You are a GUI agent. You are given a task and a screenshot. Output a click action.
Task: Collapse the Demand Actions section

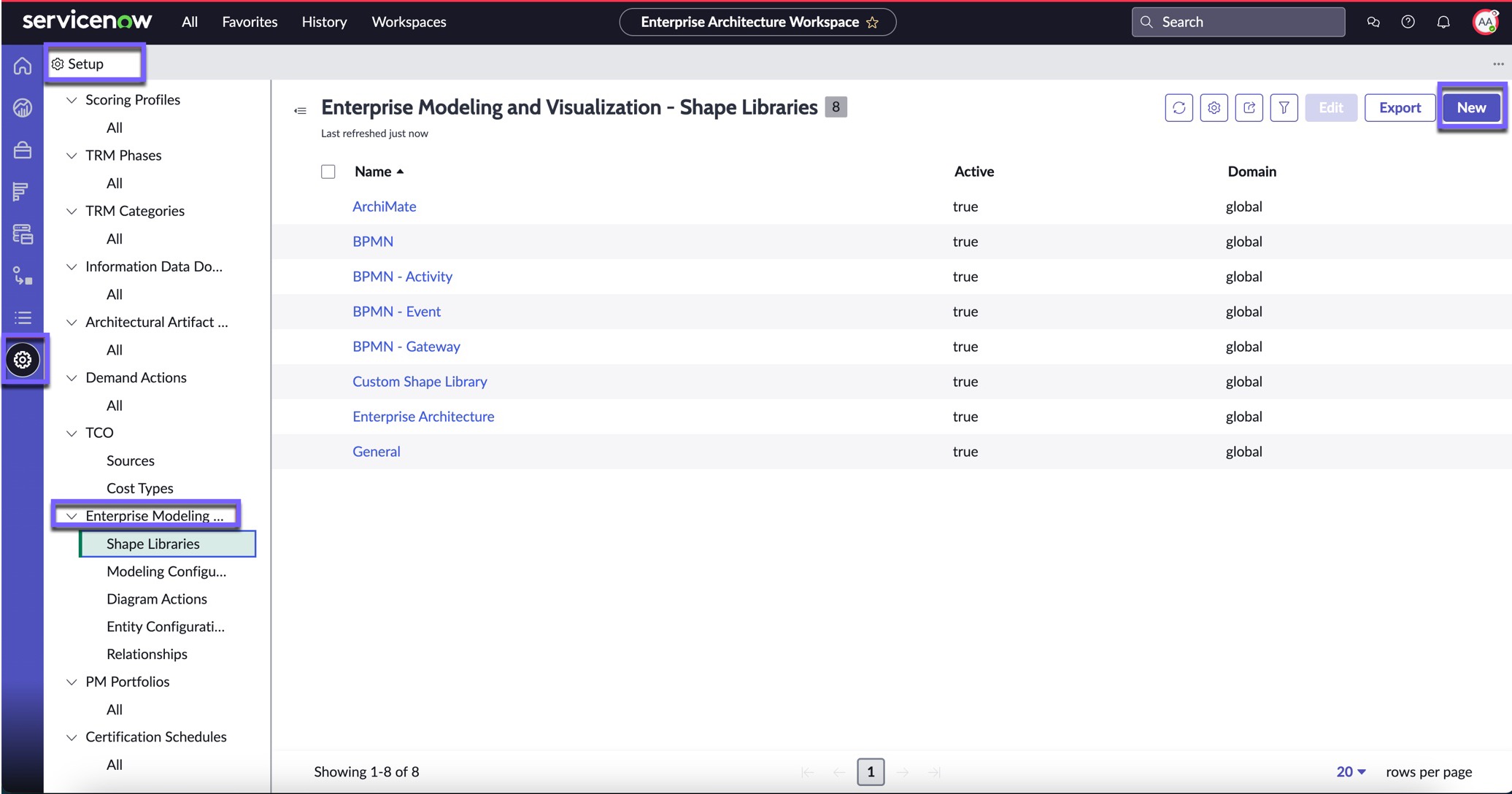(72, 377)
